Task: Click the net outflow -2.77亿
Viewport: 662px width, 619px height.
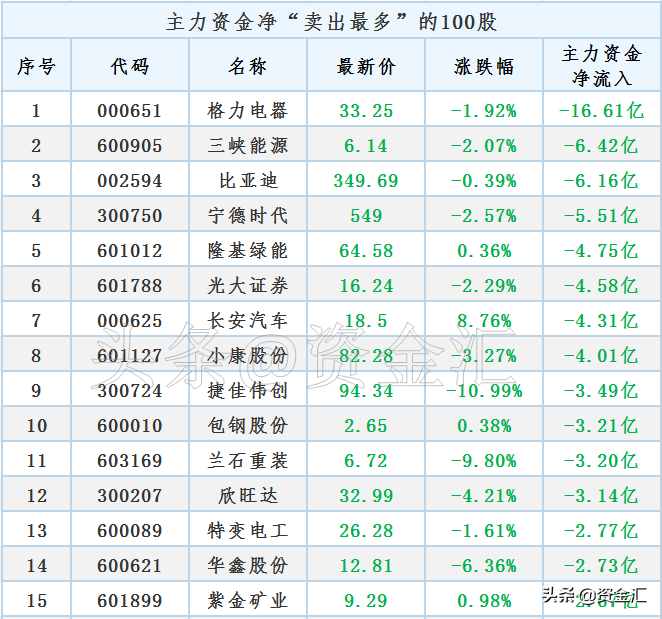Action: pos(601,532)
